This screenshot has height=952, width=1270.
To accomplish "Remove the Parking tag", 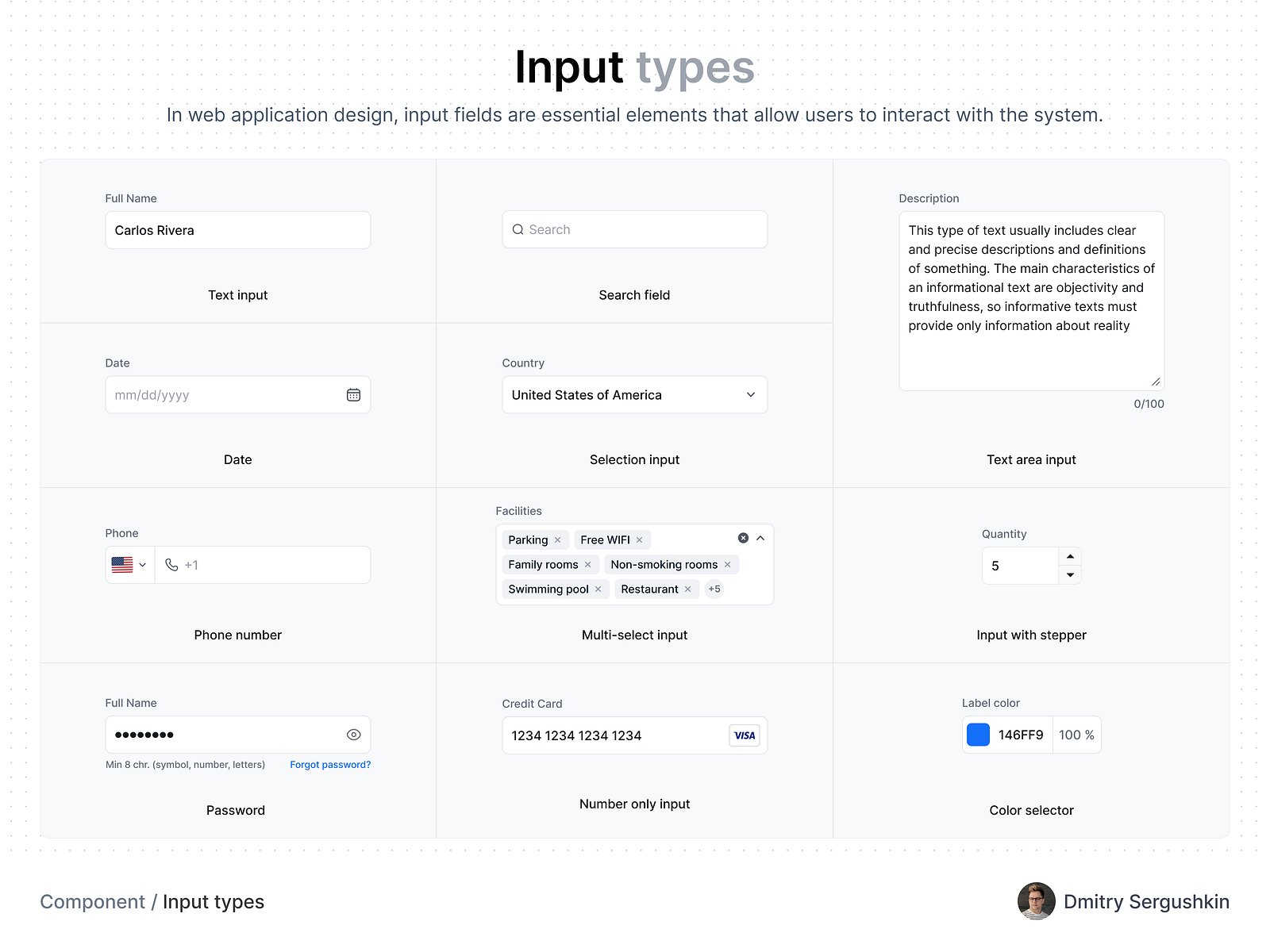I will coord(558,539).
